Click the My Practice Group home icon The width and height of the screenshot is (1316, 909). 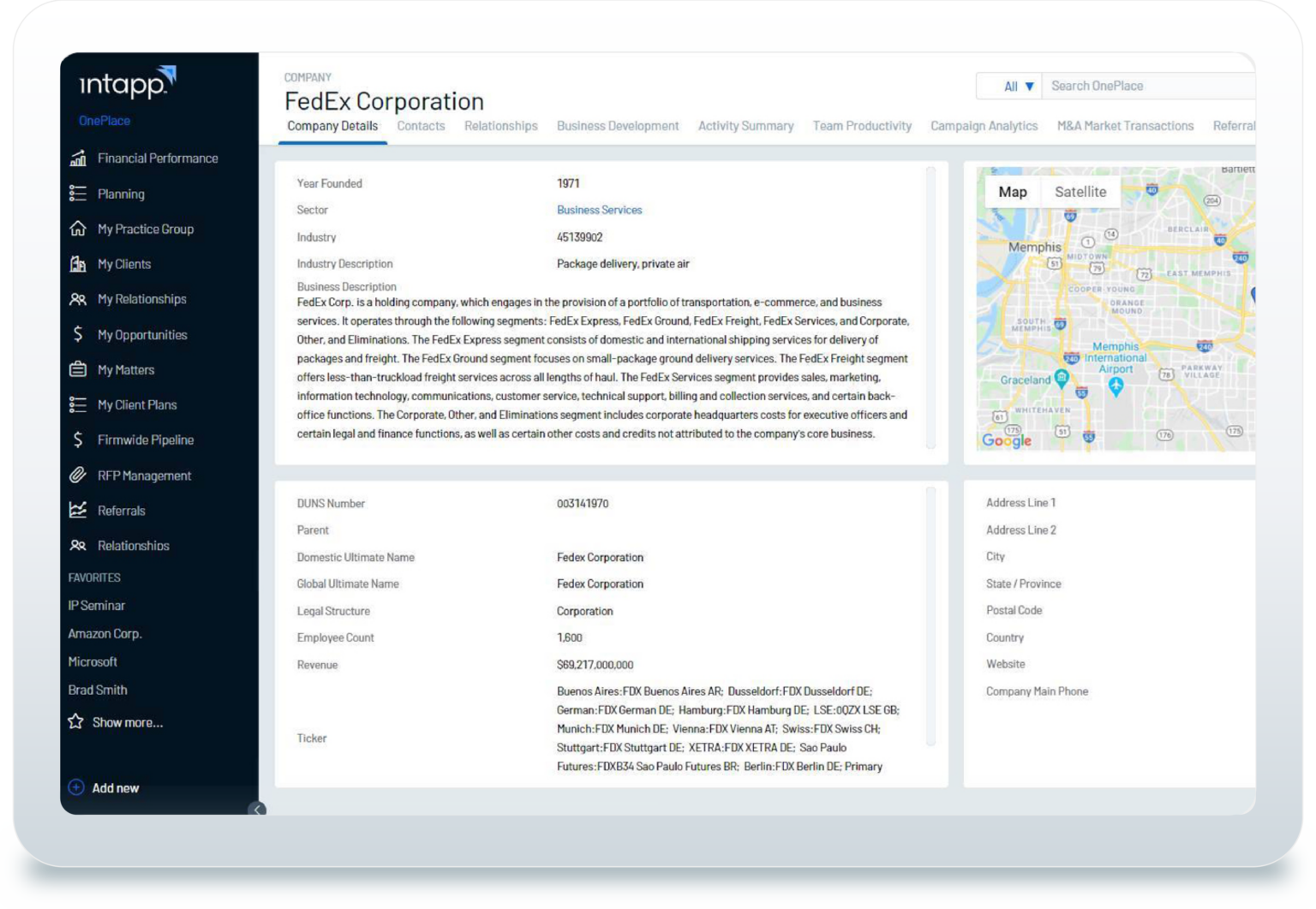tap(78, 229)
